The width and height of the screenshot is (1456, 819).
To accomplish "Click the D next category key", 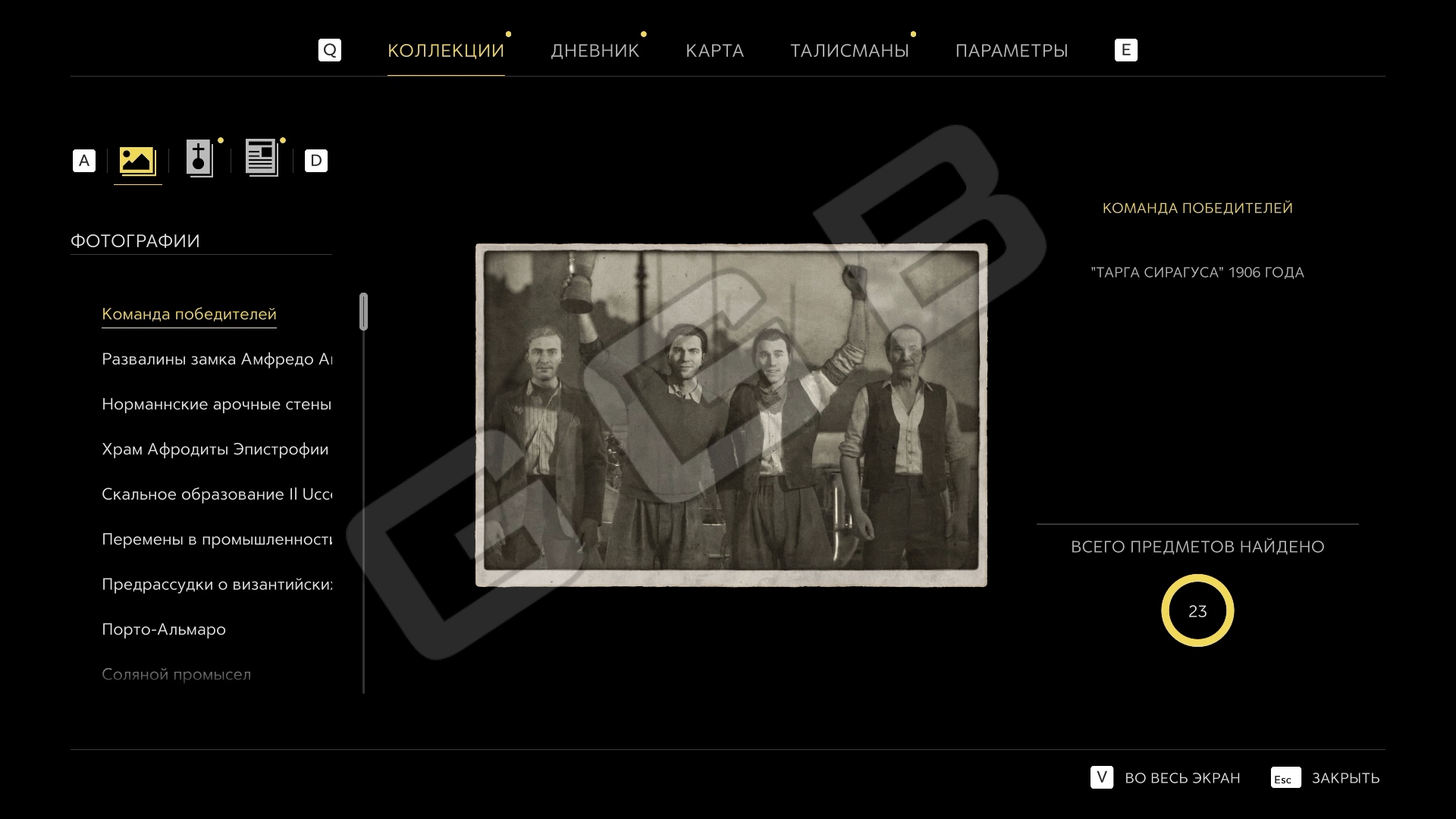I will point(316,161).
